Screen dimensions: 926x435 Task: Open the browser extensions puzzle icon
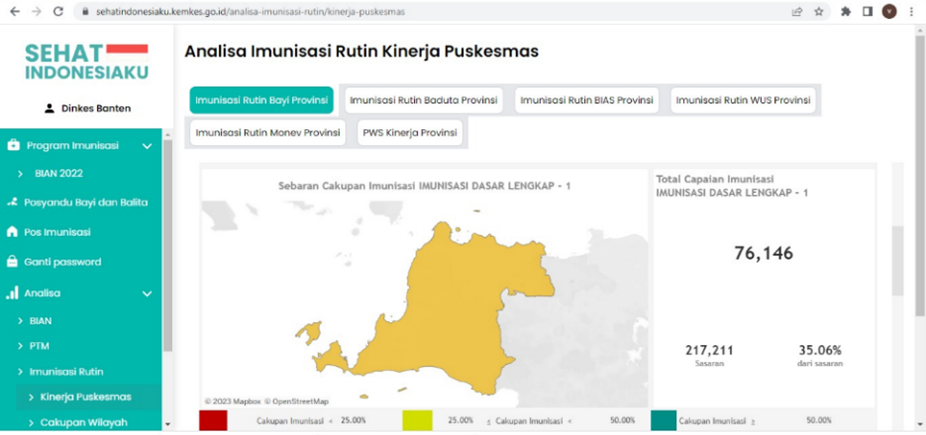point(845,11)
